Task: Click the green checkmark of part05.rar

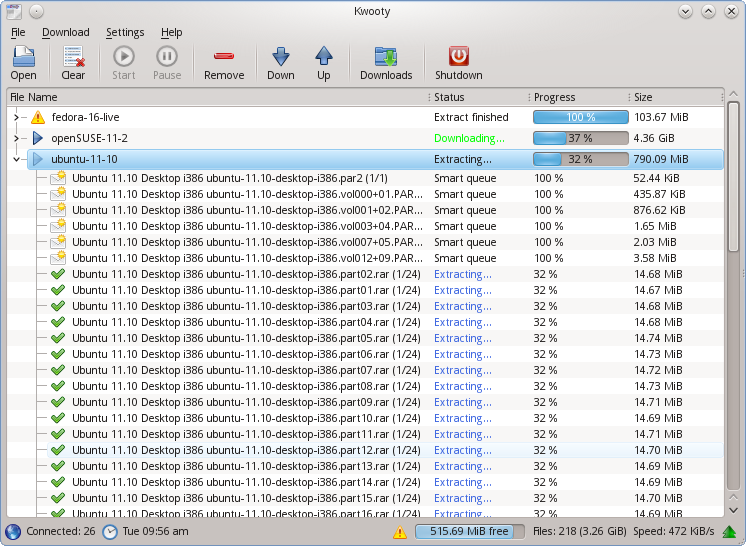Action: coord(58,338)
